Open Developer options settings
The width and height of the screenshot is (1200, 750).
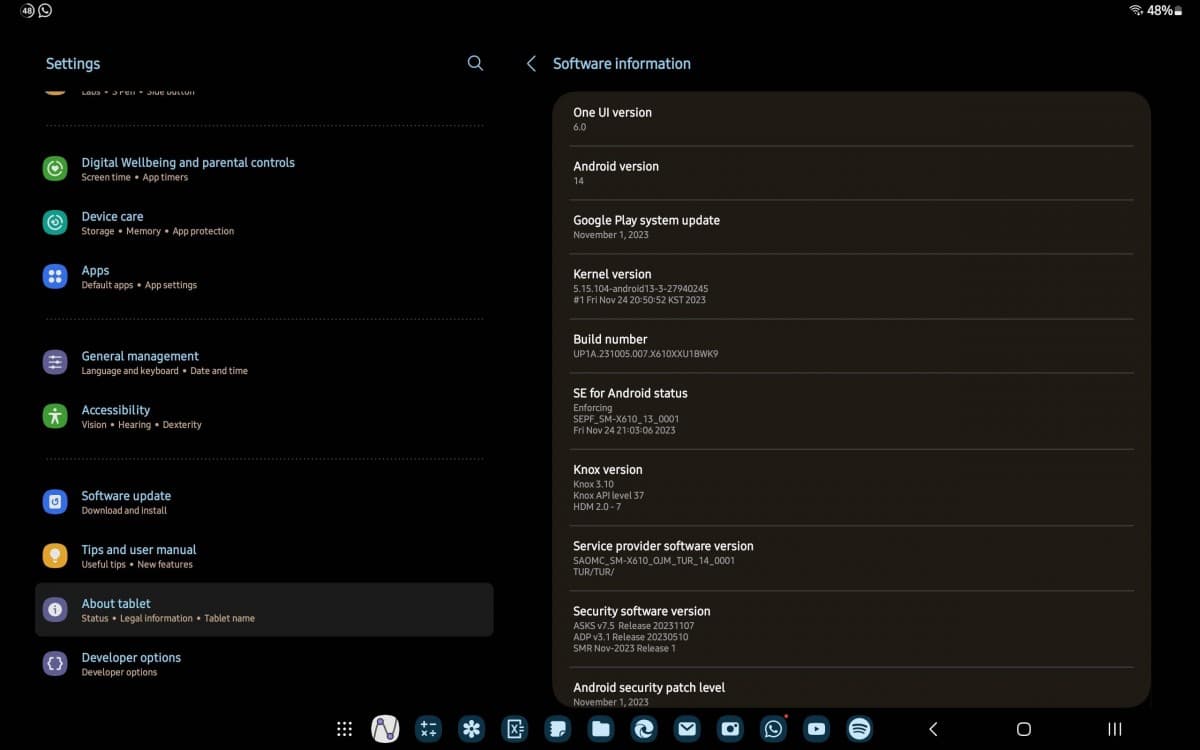coord(131,663)
